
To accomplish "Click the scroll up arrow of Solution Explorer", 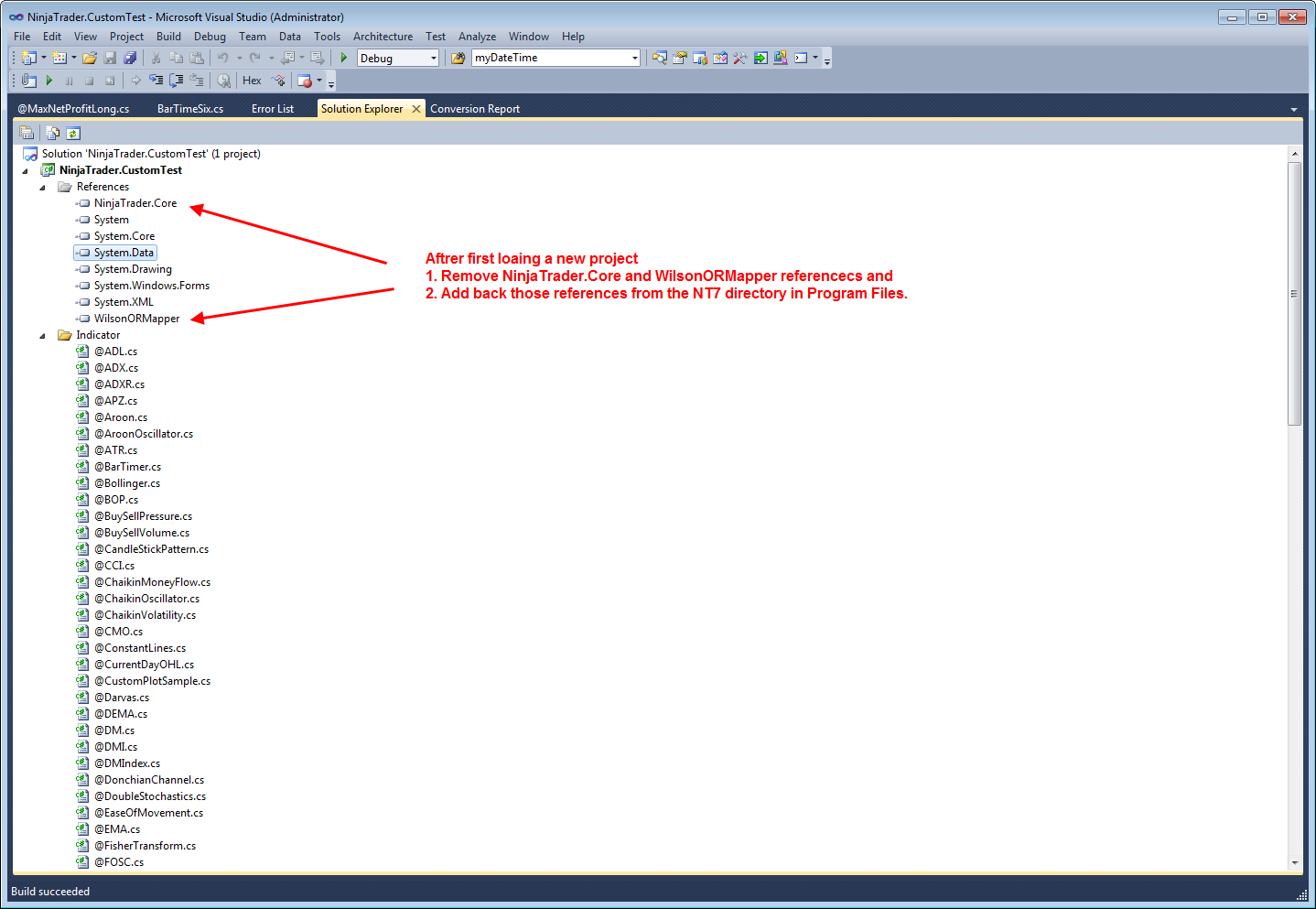I will point(1294,153).
